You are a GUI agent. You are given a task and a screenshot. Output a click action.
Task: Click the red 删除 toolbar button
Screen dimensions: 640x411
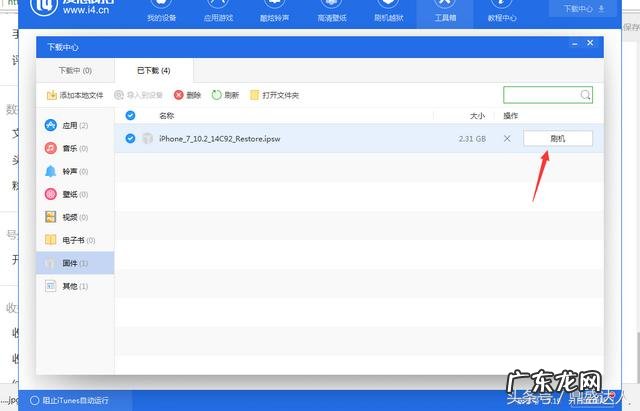tap(187, 95)
